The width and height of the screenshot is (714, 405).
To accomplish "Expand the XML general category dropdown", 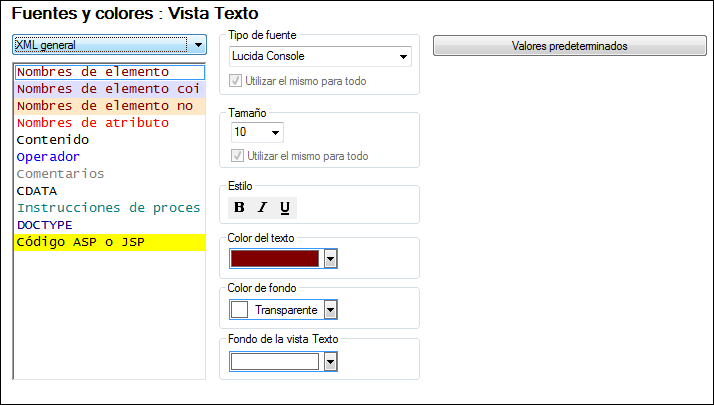I will point(198,46).
